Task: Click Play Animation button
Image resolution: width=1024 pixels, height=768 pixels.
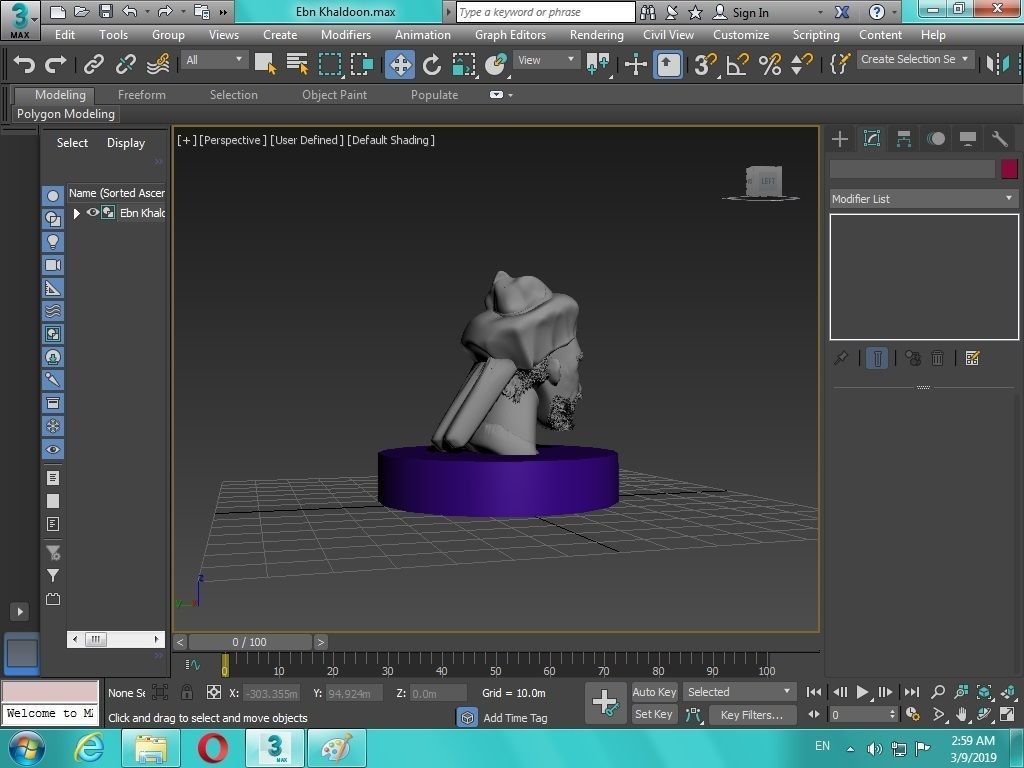Action: 862,692
